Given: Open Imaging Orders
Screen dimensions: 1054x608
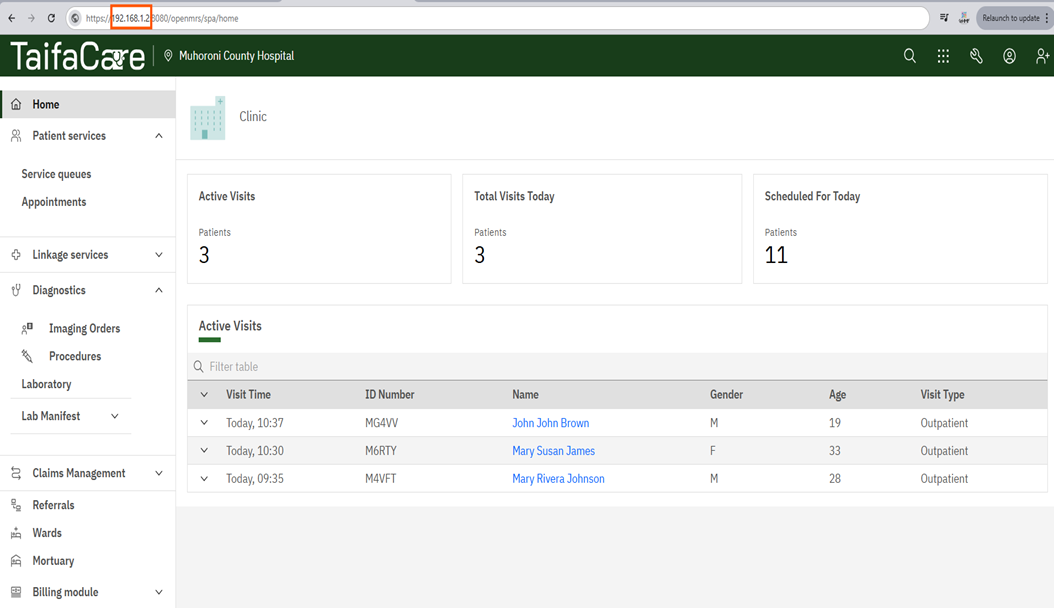Looking at the screenshot, I should click(84, 329).
